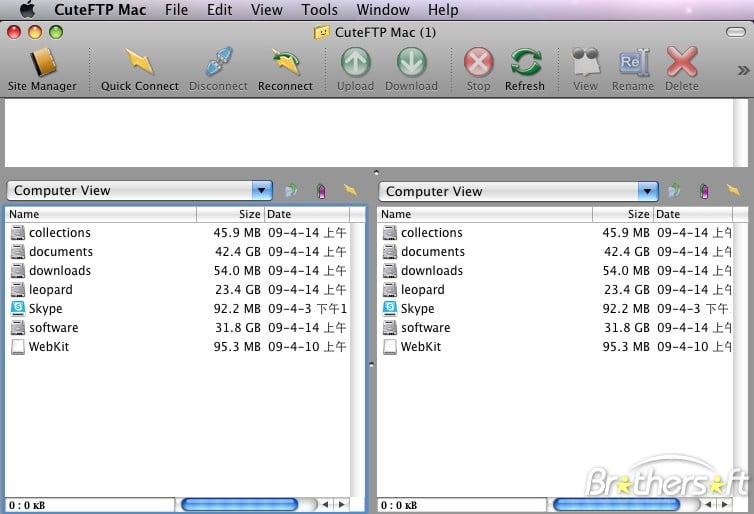Select Skype in the right pane
The image size is (754, 514).
click(x=555, y=309)
